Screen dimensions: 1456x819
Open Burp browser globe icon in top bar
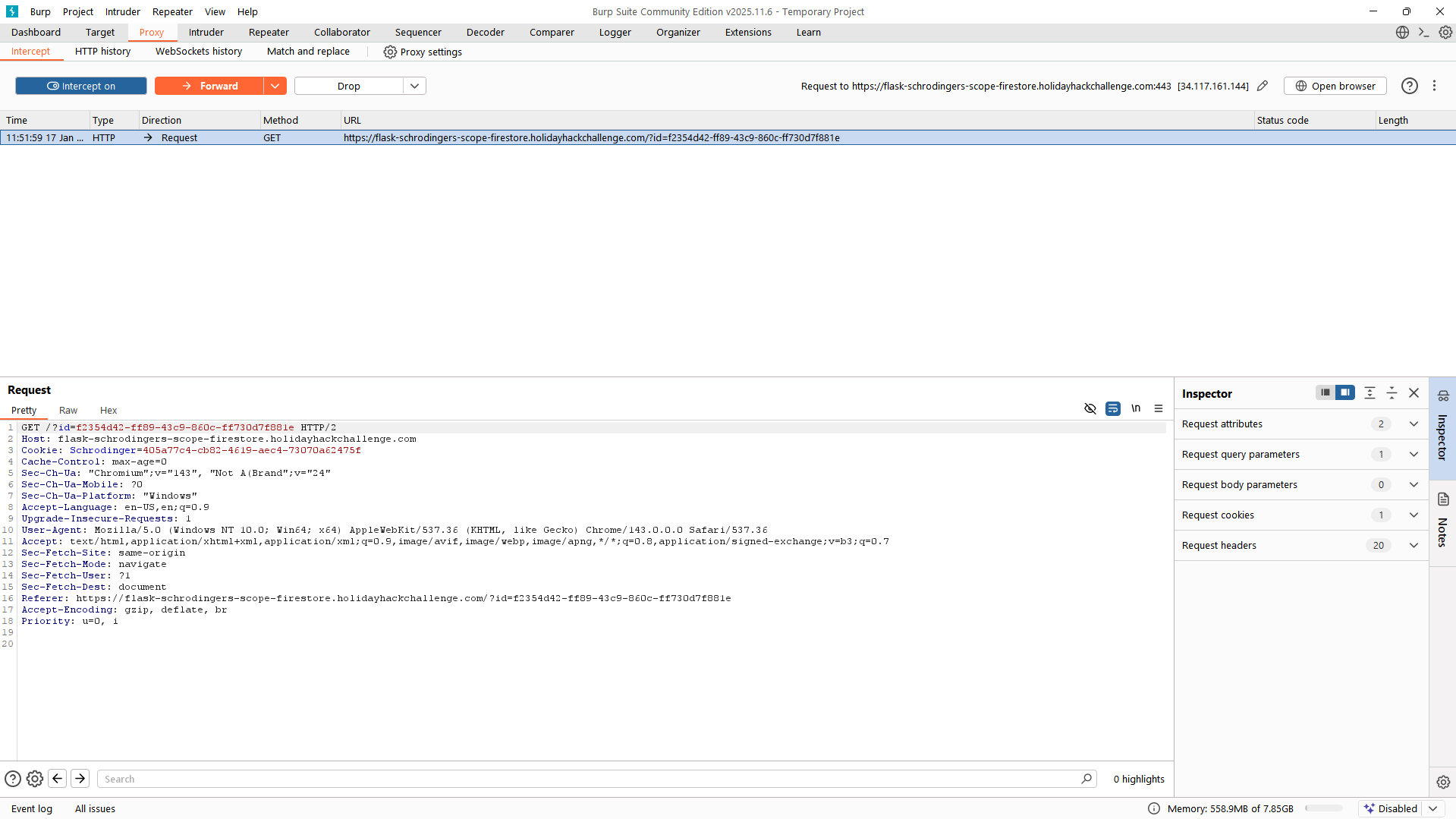pyautogui.click(x=1402, y=33)
